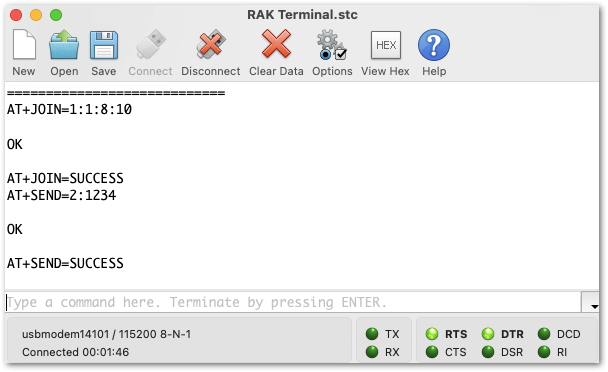Viewport: 608px width, 372px height.
Task: Click the TX activity indicator
Action: (372, 334)
